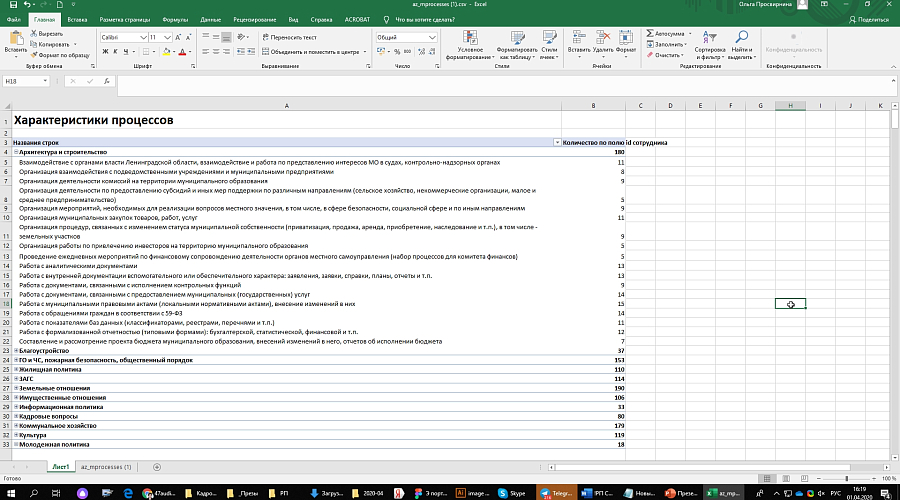Viewport: 900px width, 500px height.
Task: Expand the Земельные отношения group
Action: [x=16, y=388]
